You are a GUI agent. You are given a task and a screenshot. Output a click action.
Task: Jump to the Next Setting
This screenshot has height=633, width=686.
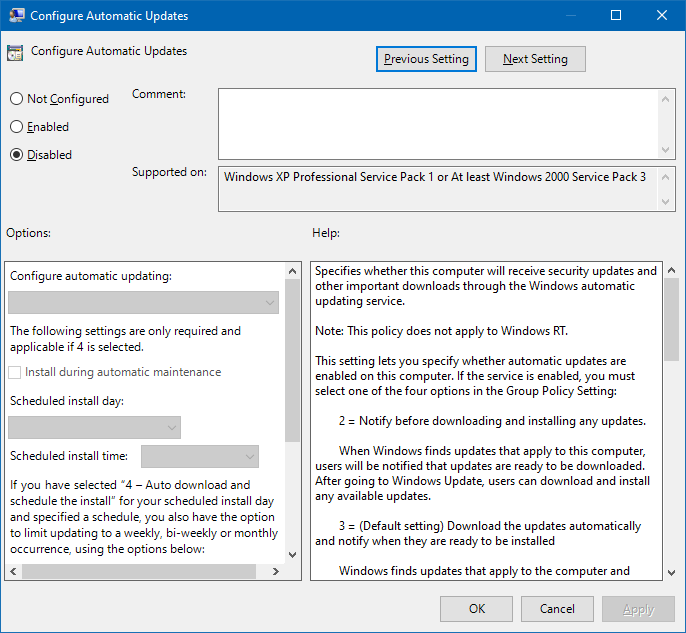pyautogui.click(x=535, y=59)
